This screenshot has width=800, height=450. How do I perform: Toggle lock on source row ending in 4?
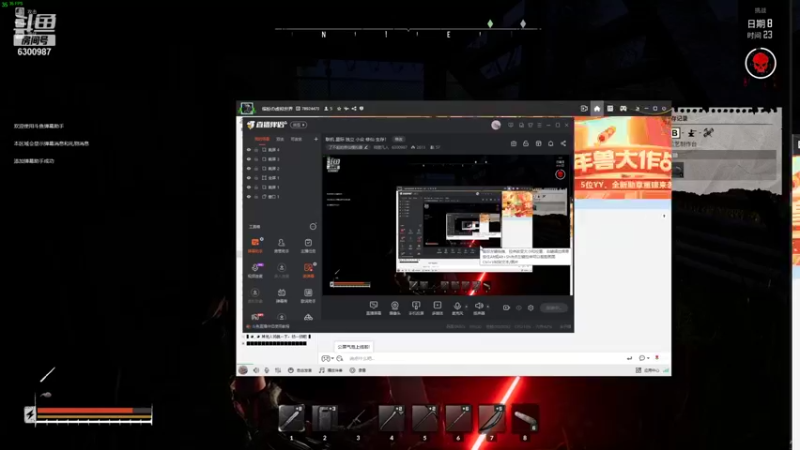tap(256, 150)
